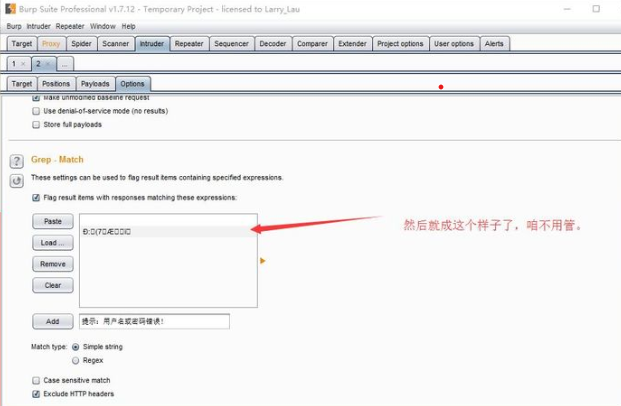Close Intruder attack tab 1
This screenshot has width=621, height=406.
(23, 64)
